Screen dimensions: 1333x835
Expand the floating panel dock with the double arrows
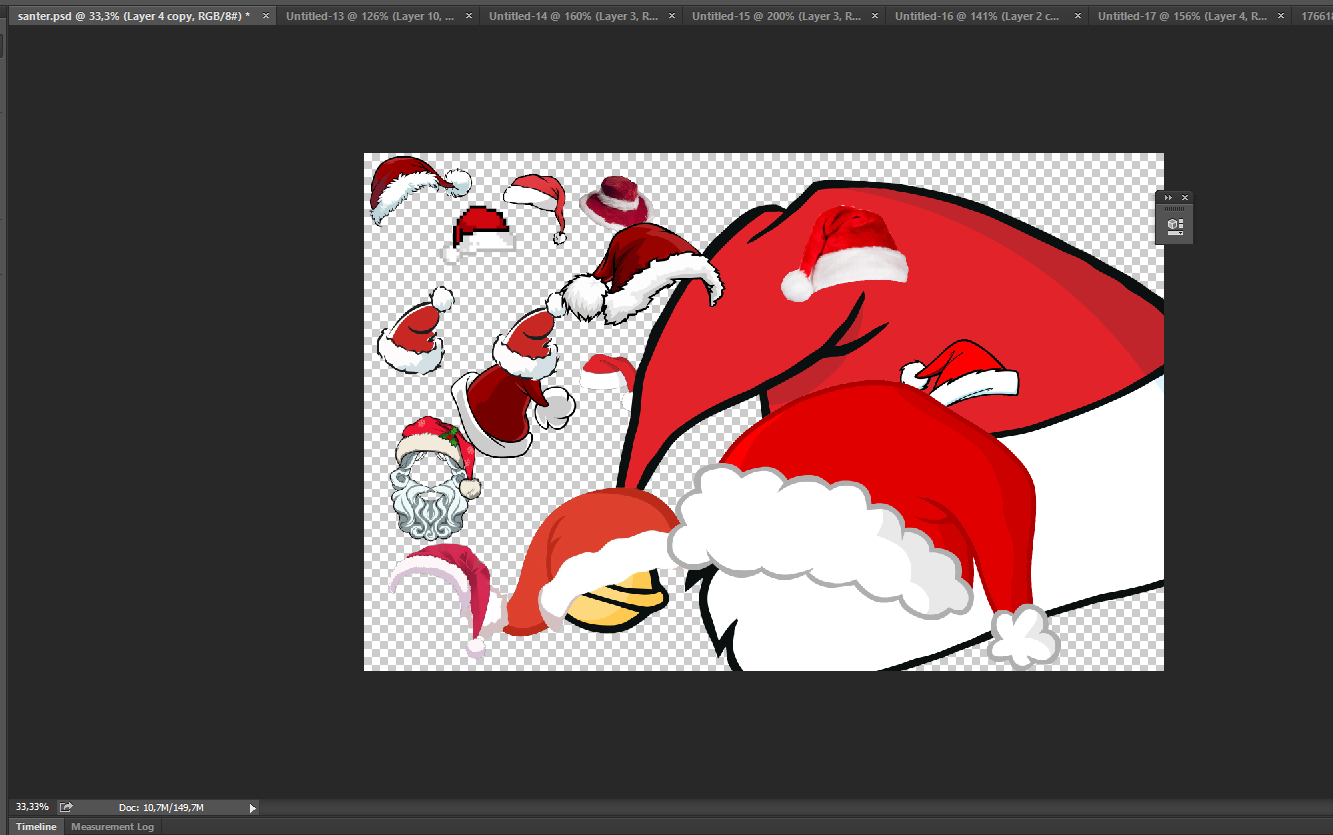(x=1168, y=198)
